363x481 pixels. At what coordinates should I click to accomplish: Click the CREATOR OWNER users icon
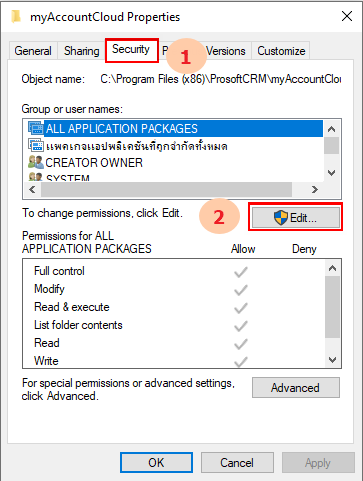(x=36, y=162)
